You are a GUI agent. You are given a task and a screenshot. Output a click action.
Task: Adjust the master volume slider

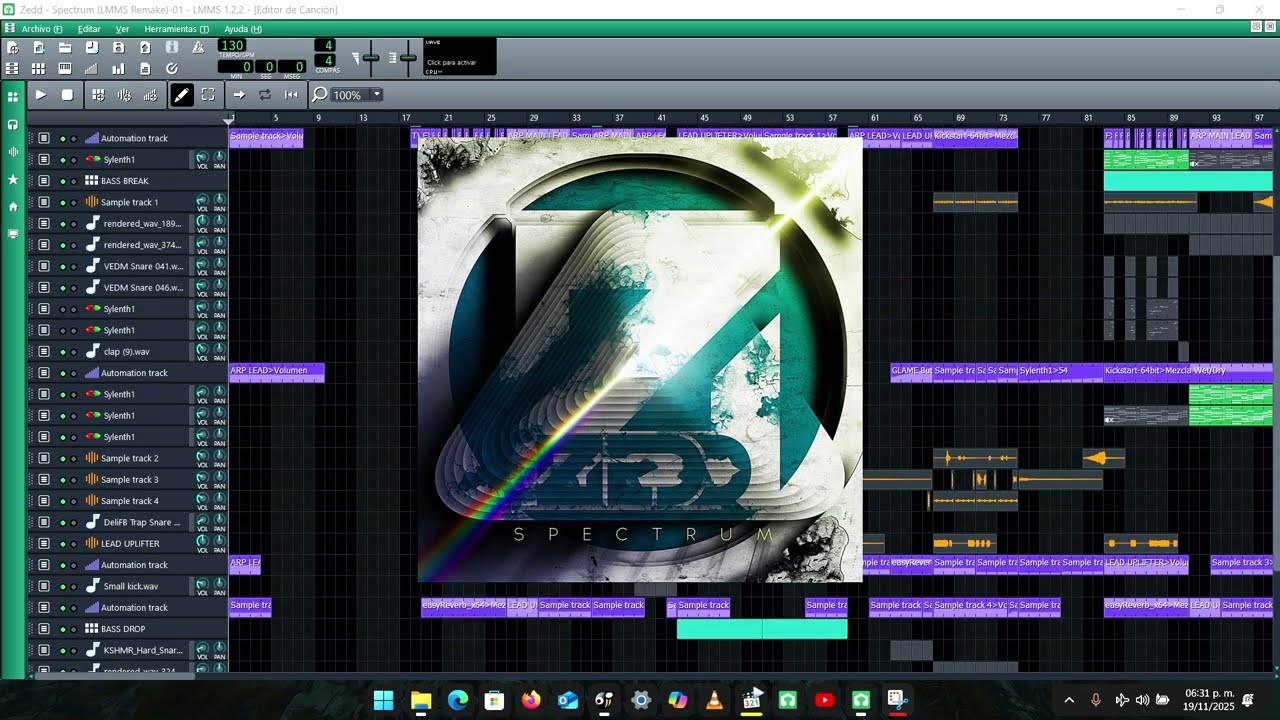(371, 58)
